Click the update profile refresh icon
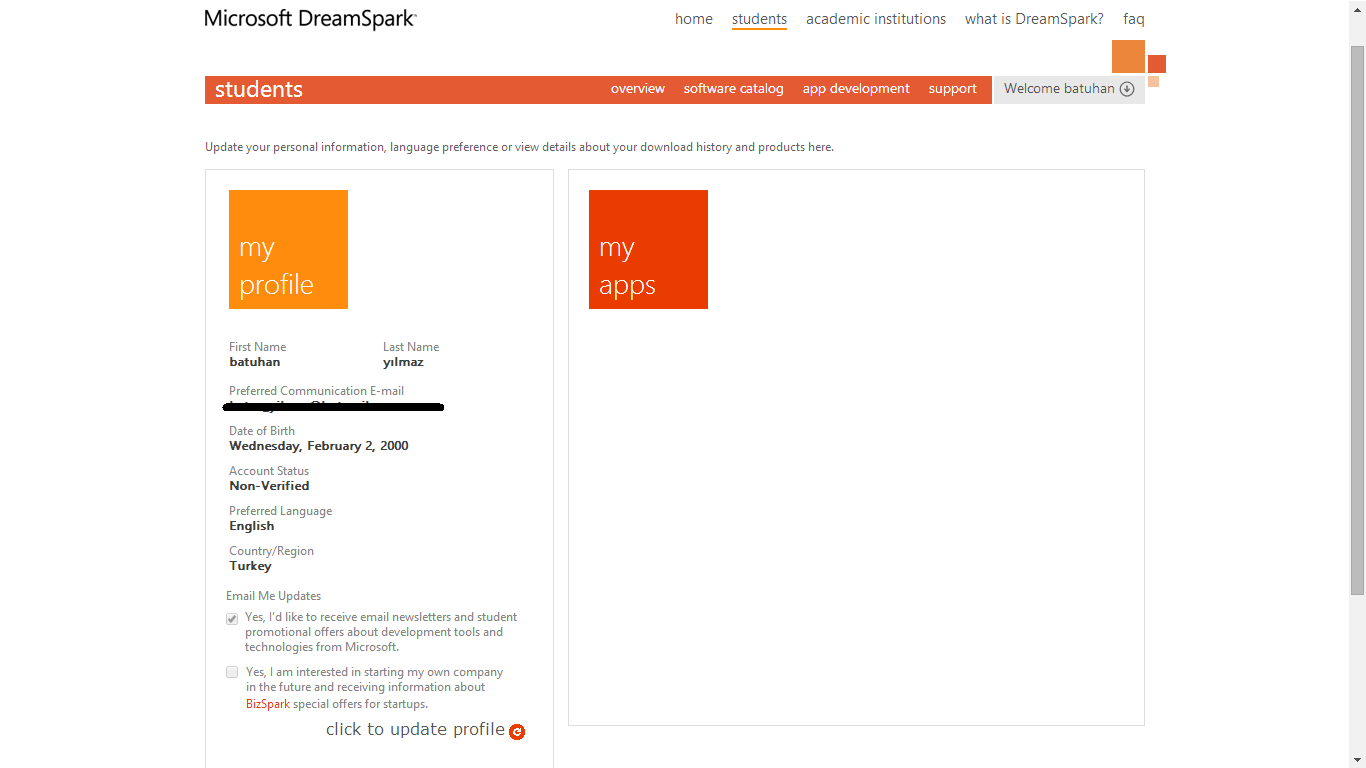 (517, 732)
